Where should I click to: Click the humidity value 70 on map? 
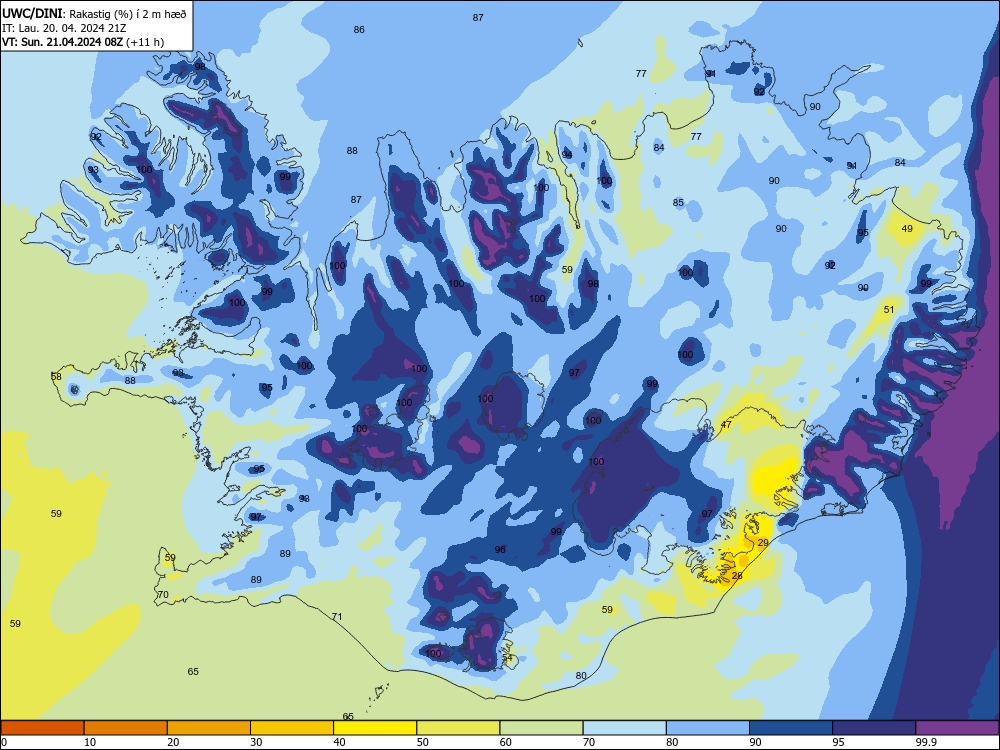point(163,594)
